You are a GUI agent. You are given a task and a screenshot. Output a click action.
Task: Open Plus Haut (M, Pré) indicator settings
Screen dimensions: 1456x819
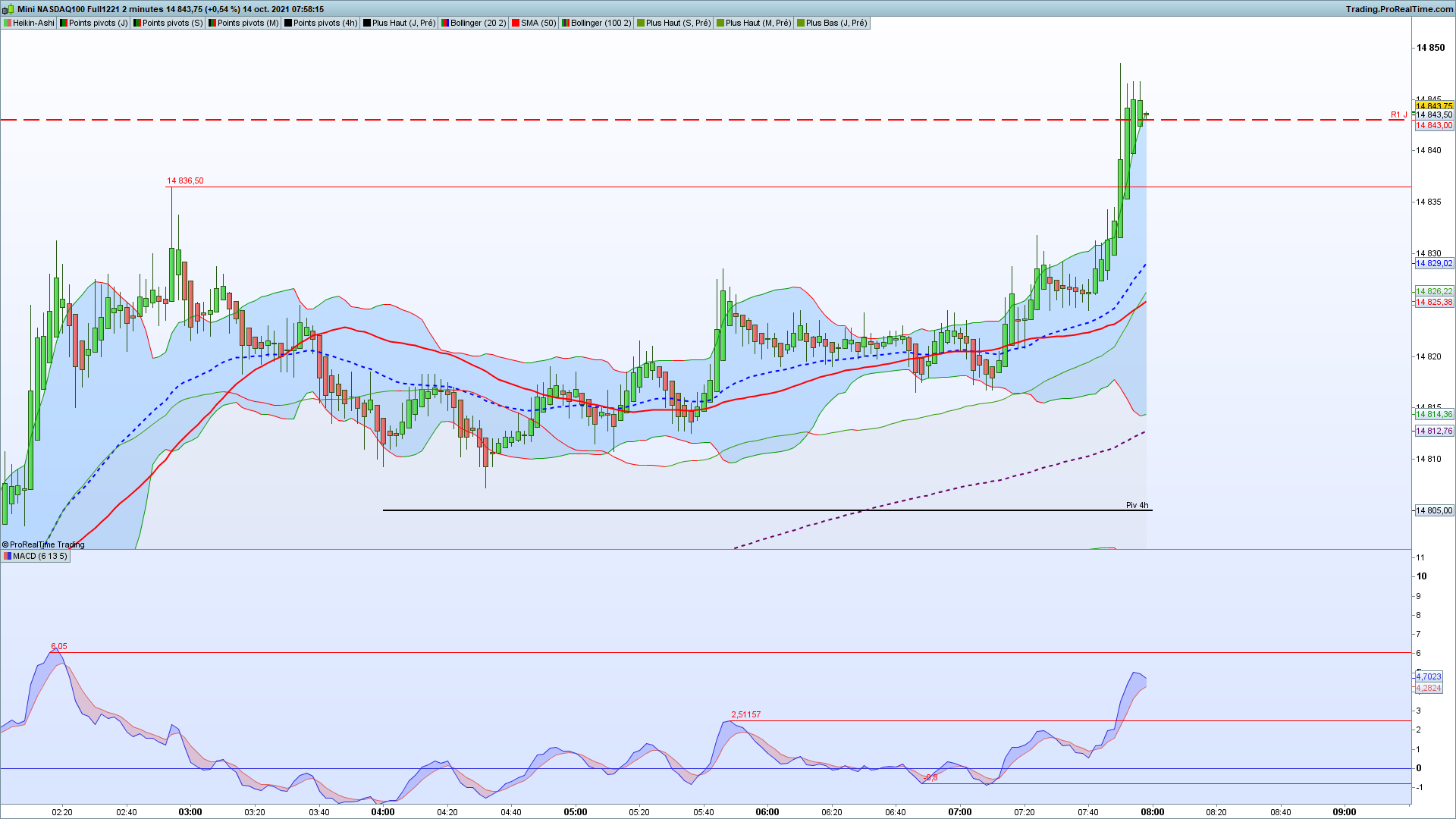(753, 23)
